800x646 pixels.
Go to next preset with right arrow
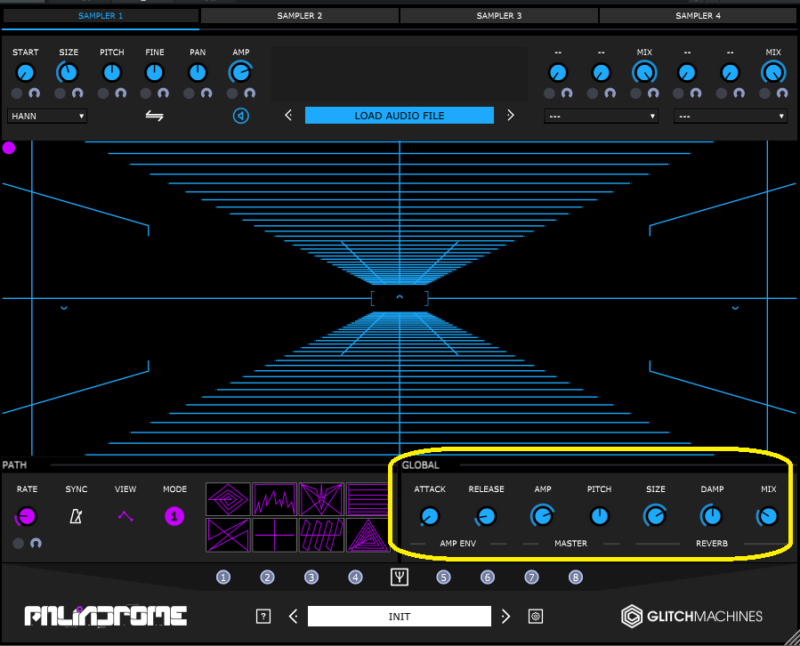tap(506, 616)
